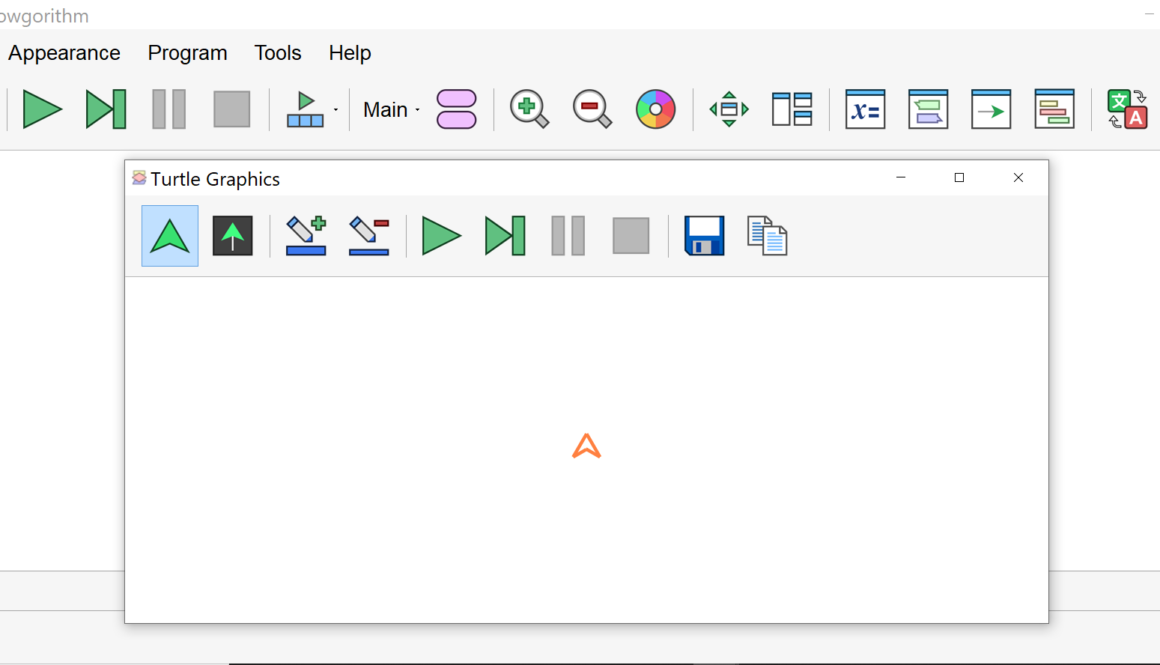This screenshot has width=1160, height=665.
Task: Close the Turtle Graphics window
Action: [x=1019, y=178]
